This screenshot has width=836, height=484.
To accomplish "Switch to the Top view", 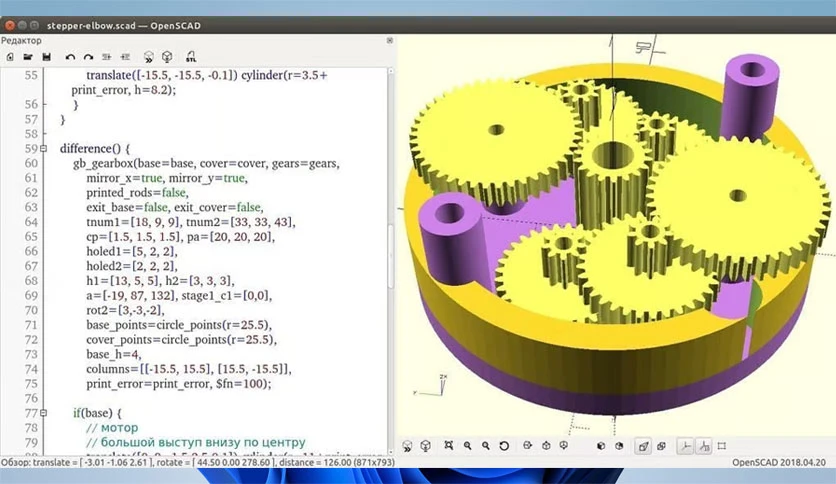I will pos(546,446).
